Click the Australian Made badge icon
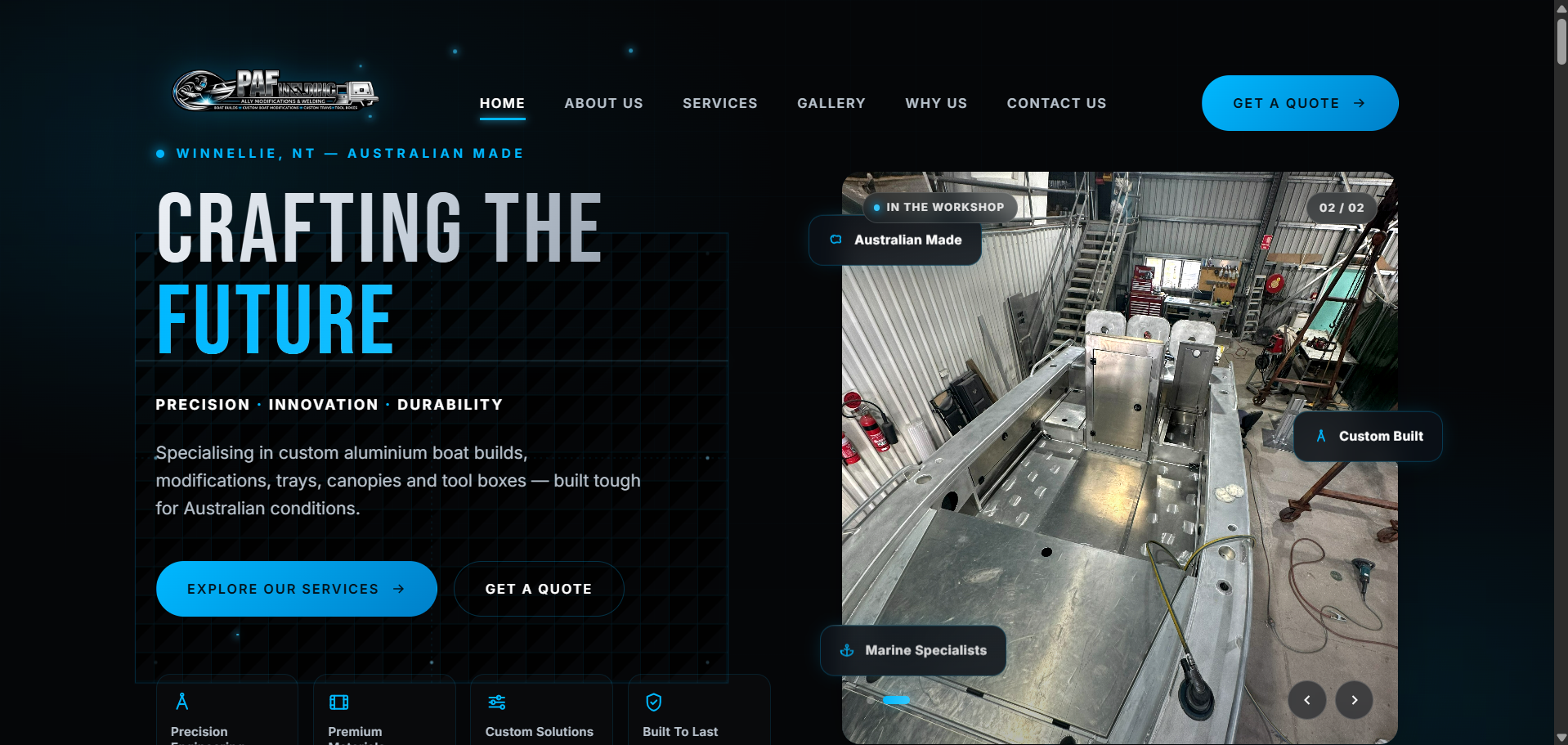Screen dimensions: 1568x745 pos(836,240)
